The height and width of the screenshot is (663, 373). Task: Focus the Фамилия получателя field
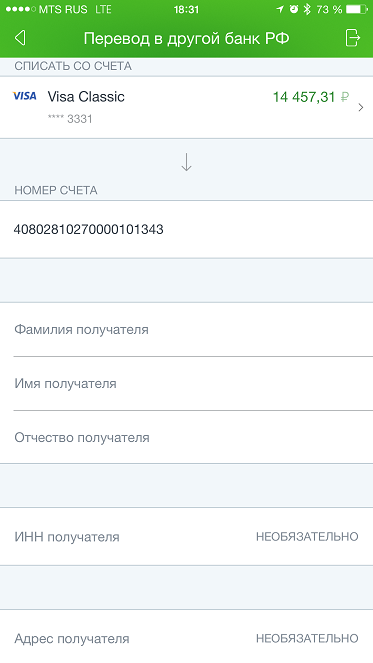[186, 329]
